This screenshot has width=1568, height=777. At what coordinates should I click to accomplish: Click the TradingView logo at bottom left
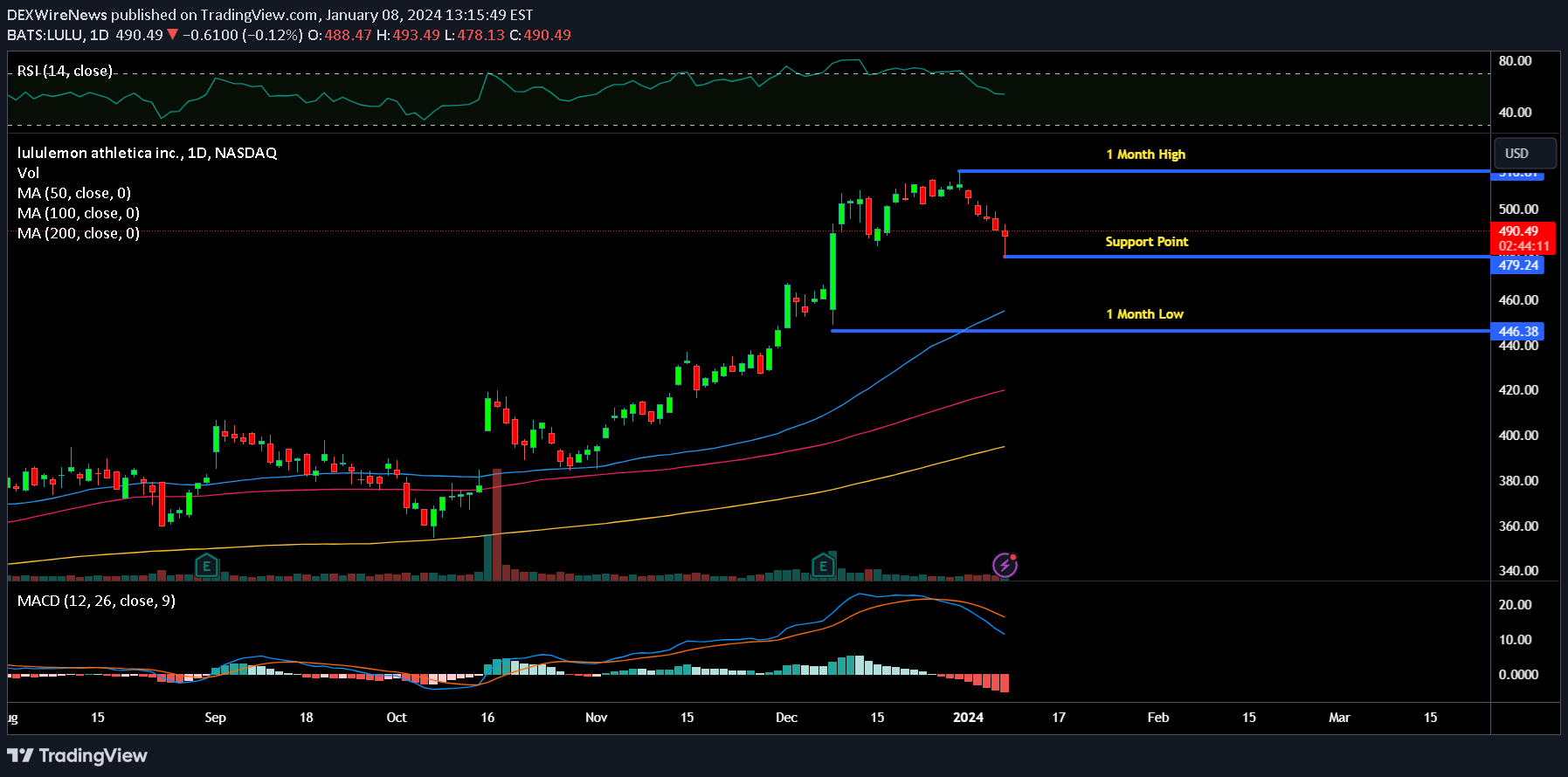coord(78,755)
